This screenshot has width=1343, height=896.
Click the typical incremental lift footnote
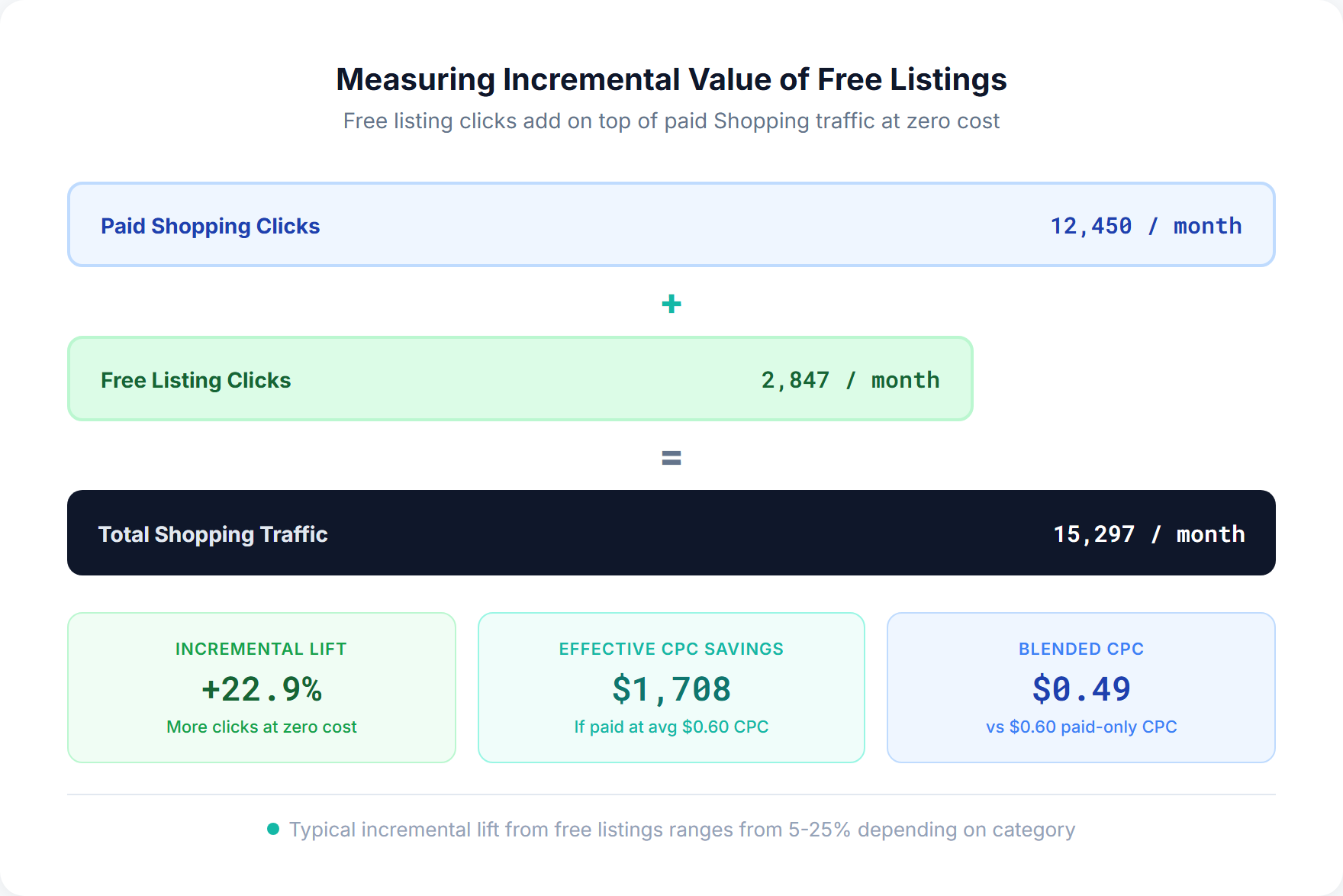coord(681,829)
